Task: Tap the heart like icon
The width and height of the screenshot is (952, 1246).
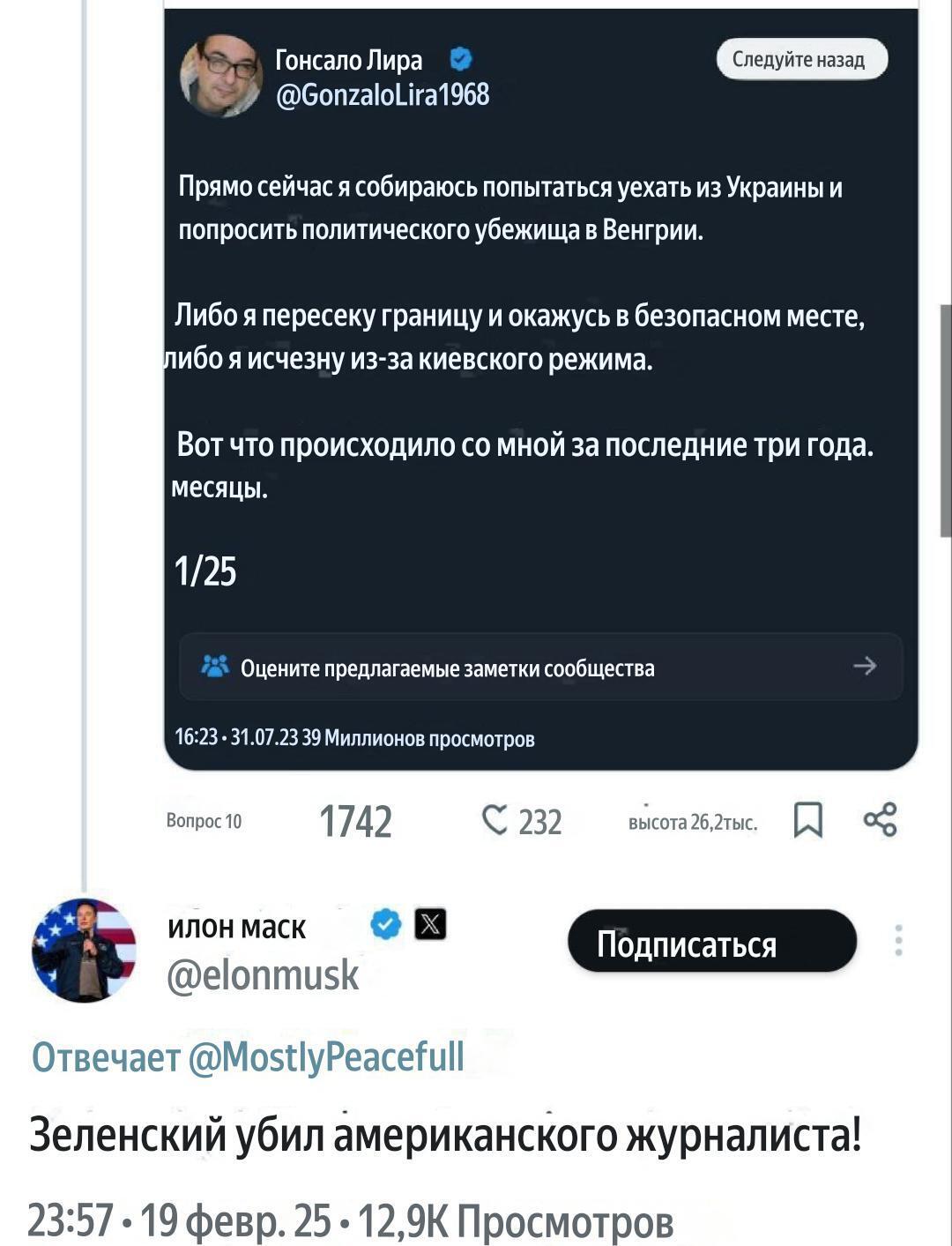Action: [x=495, y=820]
